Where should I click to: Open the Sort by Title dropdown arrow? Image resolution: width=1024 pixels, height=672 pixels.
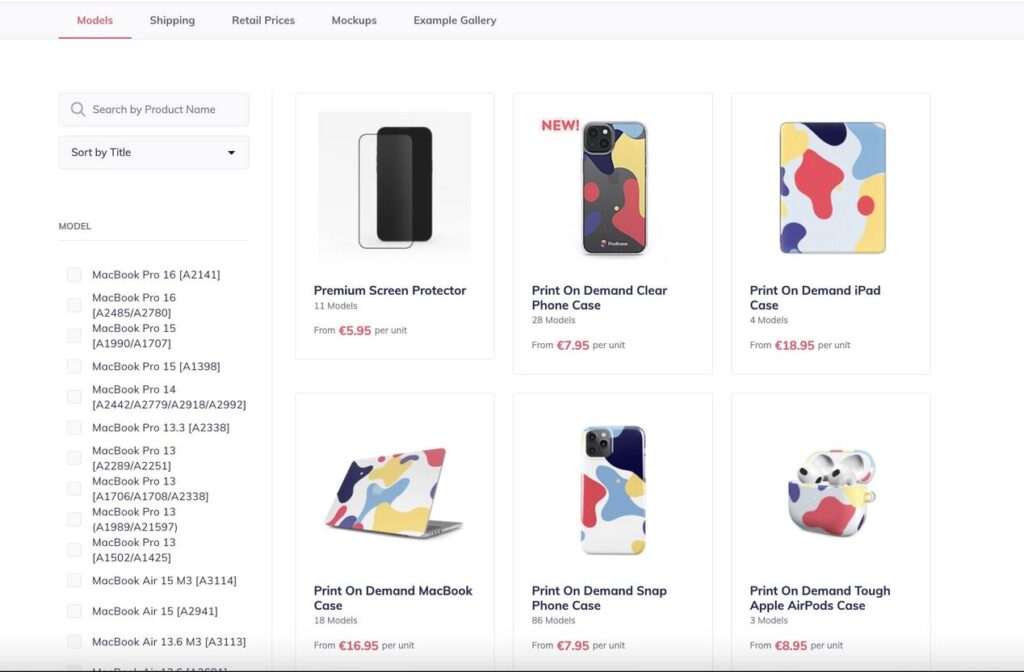[x=233, y=152]
